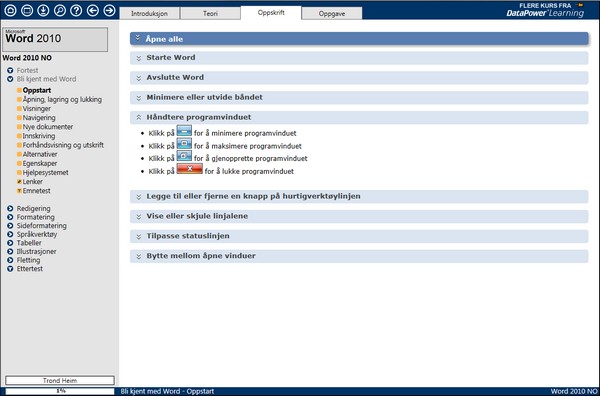Image resolution: width=600 pixels, height=396 pixels.
Task: Open the Navigering lesson in sidebar
Action: coord(39,118)
